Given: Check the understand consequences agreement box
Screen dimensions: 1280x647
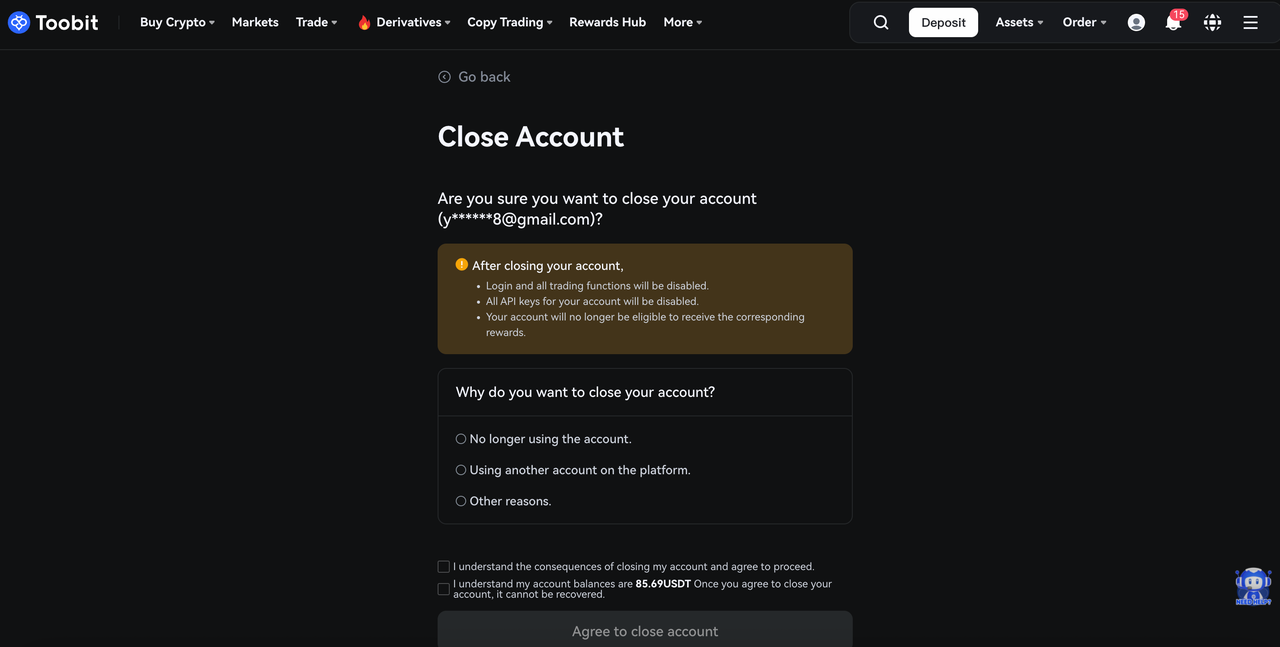Looking at the screenshot, I should click(444, 567).
